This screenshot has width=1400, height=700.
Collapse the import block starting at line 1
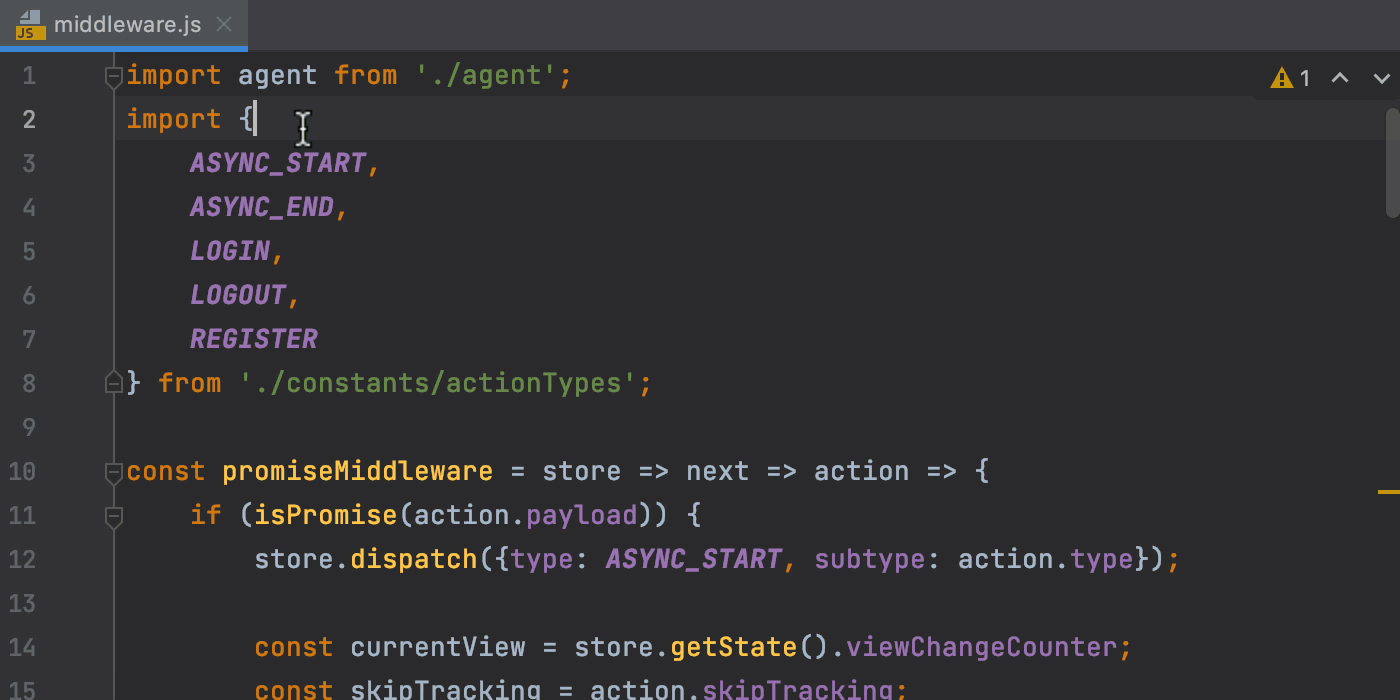pyautogui.click(x=113, y=77)
